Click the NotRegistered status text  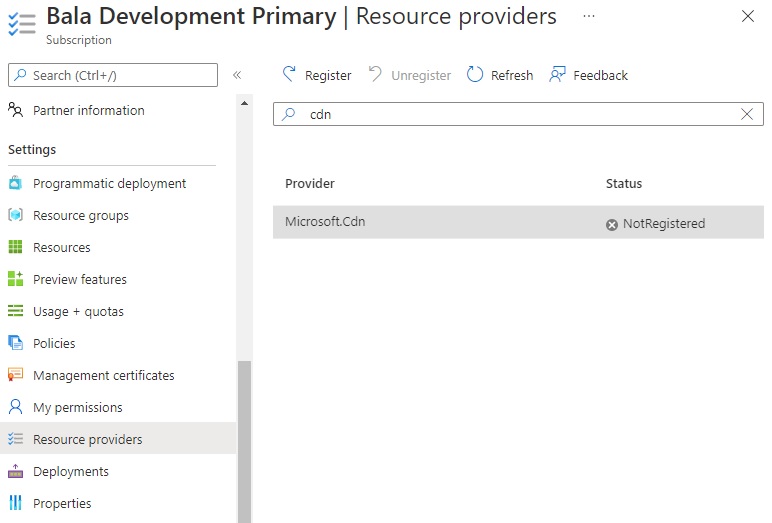(664, 224)
